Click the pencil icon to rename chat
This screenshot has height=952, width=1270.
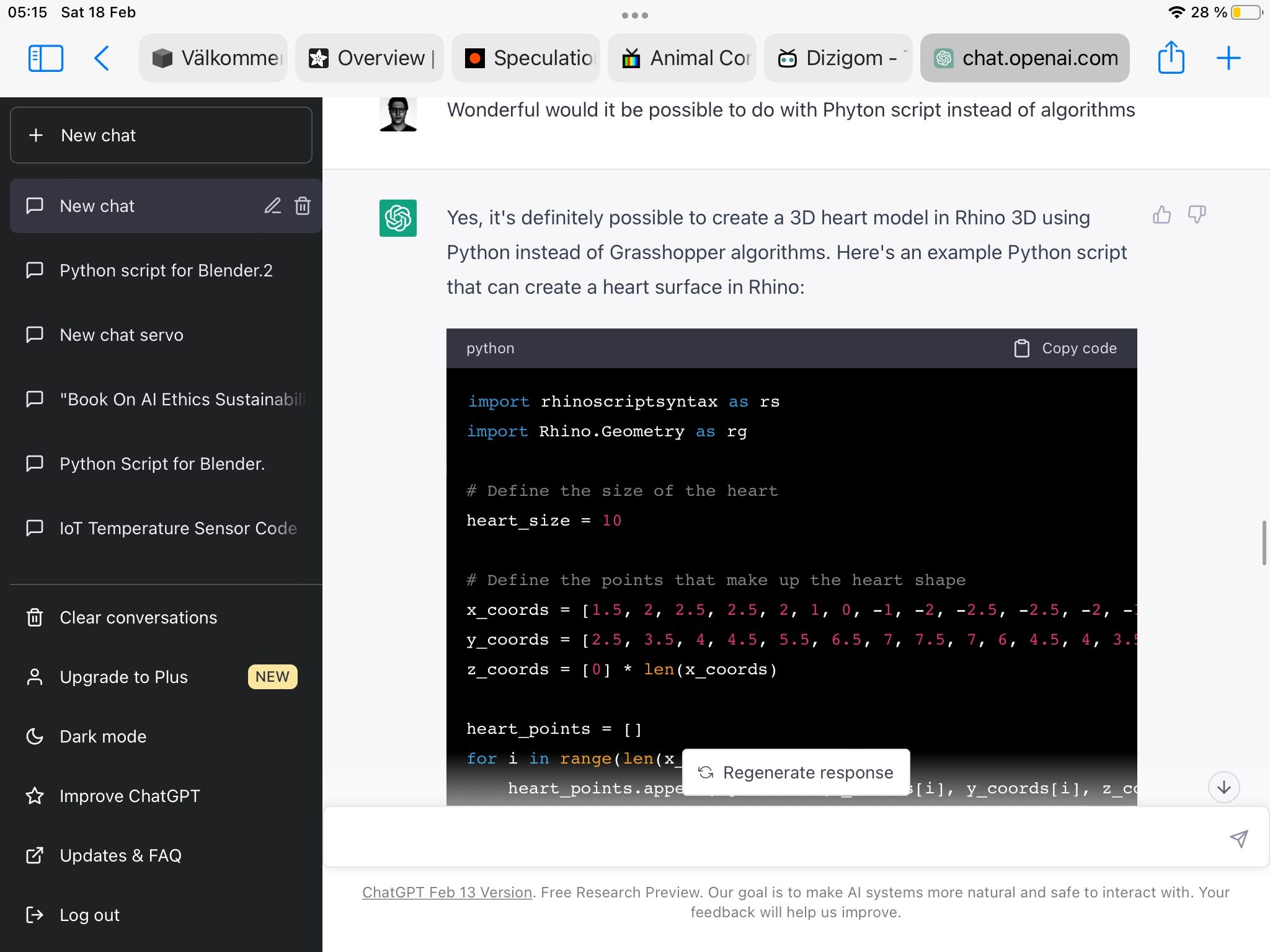[273, 206]
